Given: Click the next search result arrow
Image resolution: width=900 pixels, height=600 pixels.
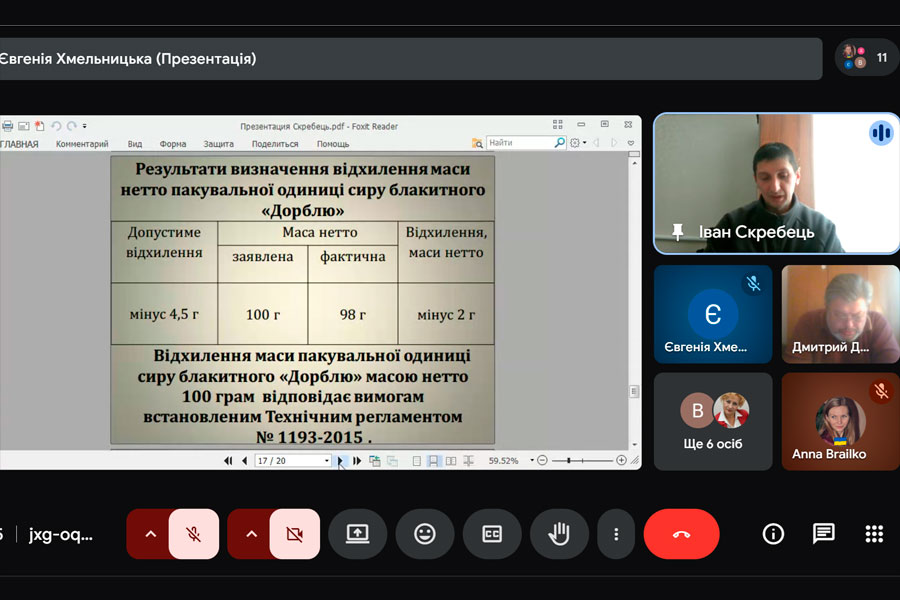Looking at the screenshot, I should [614, 142].
